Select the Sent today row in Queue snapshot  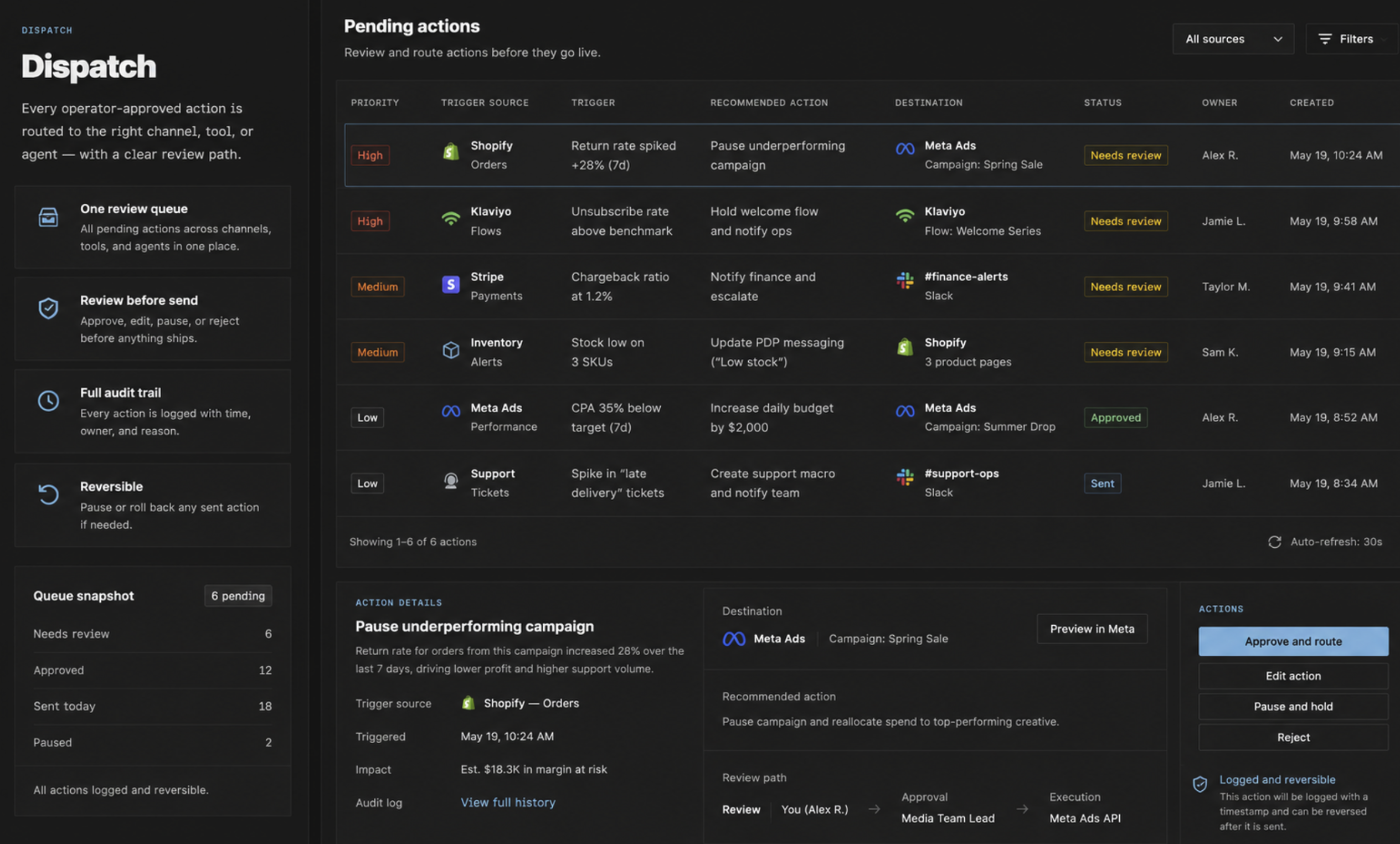[x=152, y=706]
